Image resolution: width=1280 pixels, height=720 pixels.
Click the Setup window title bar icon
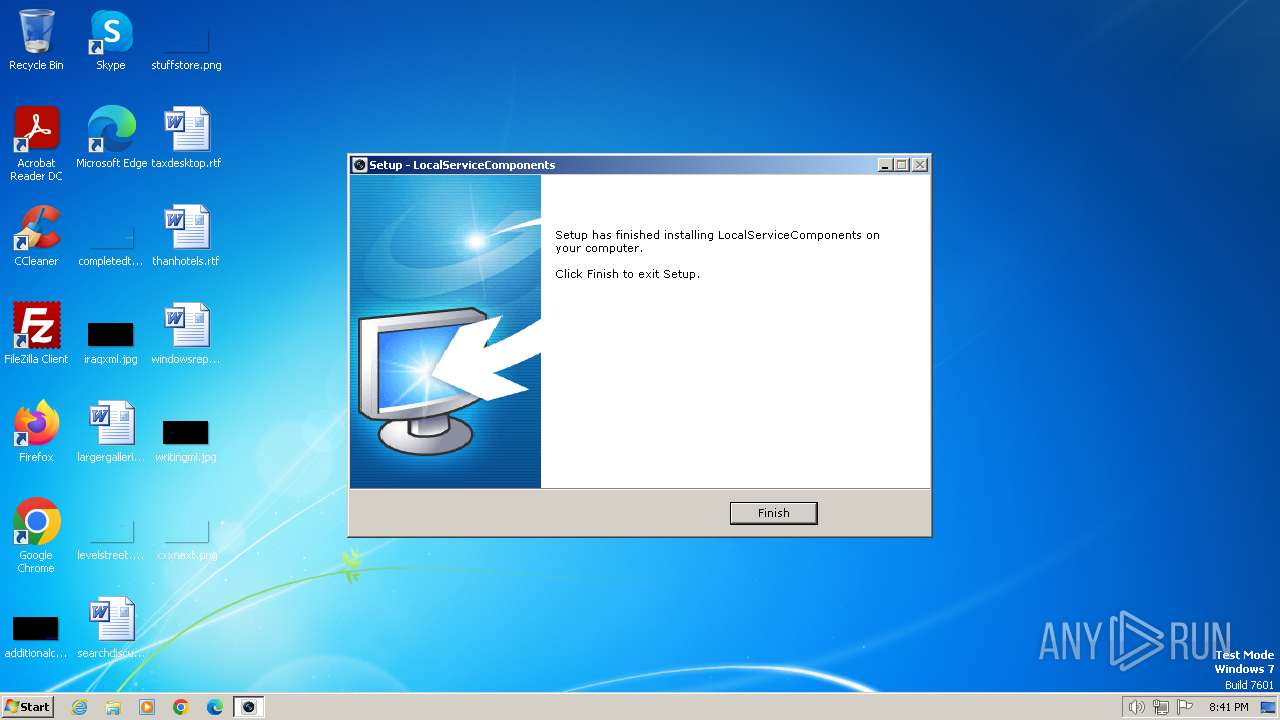point(360,165)
